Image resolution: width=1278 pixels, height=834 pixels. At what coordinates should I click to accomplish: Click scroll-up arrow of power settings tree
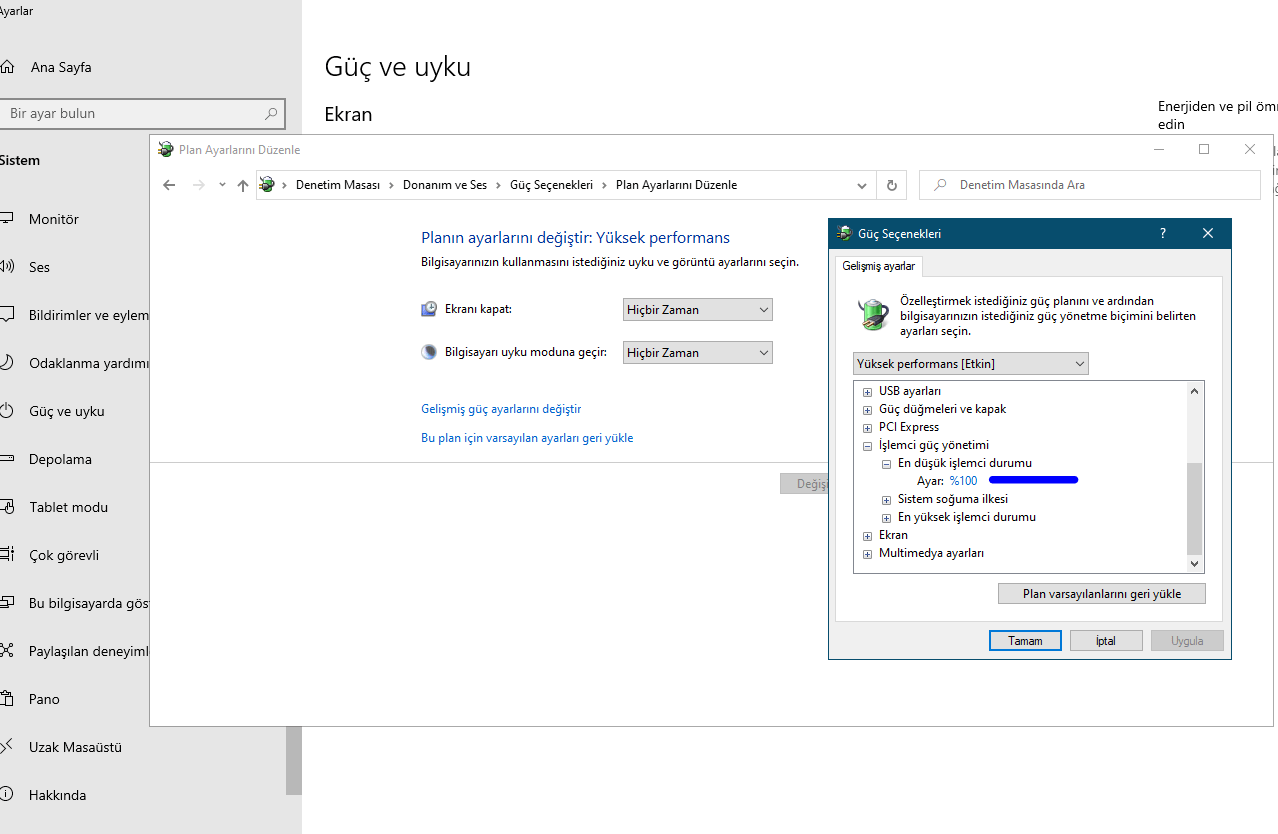tap(1194, 391)
